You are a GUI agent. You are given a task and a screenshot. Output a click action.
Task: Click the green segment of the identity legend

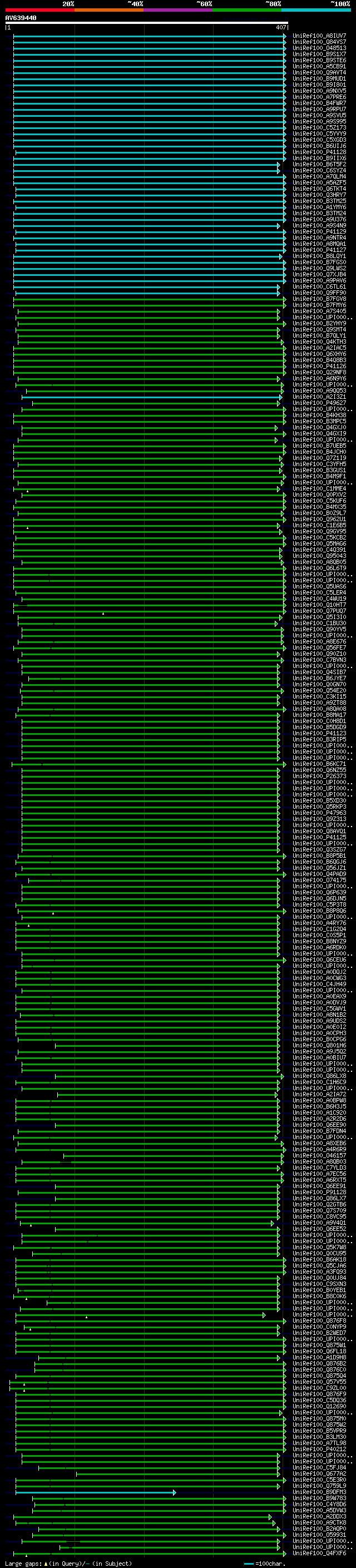tap(247, 10)
